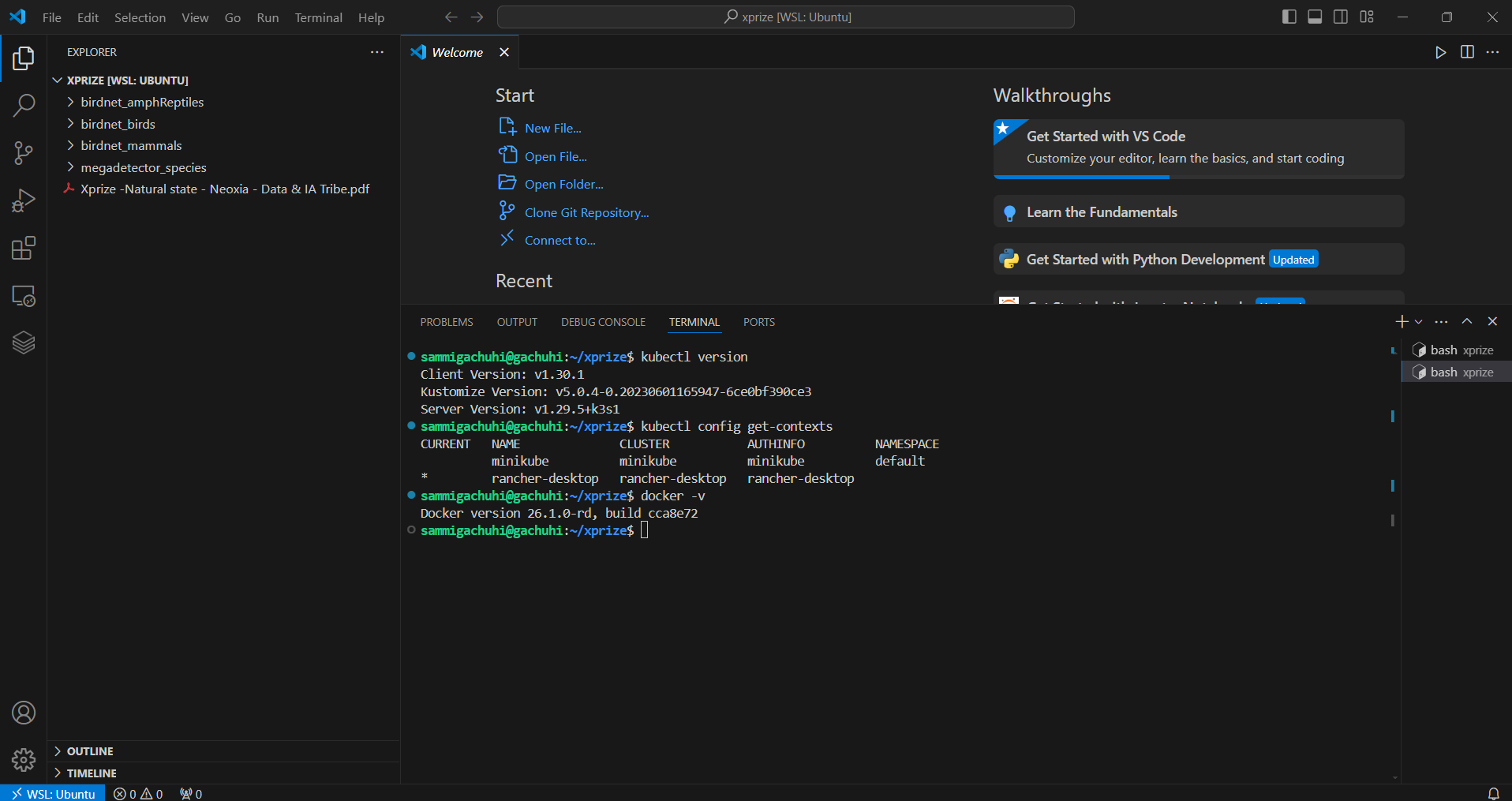1512x801 pixels.
Task: Click the Run play icon in editor toolbar
Action: click(x=1441, y=52)
